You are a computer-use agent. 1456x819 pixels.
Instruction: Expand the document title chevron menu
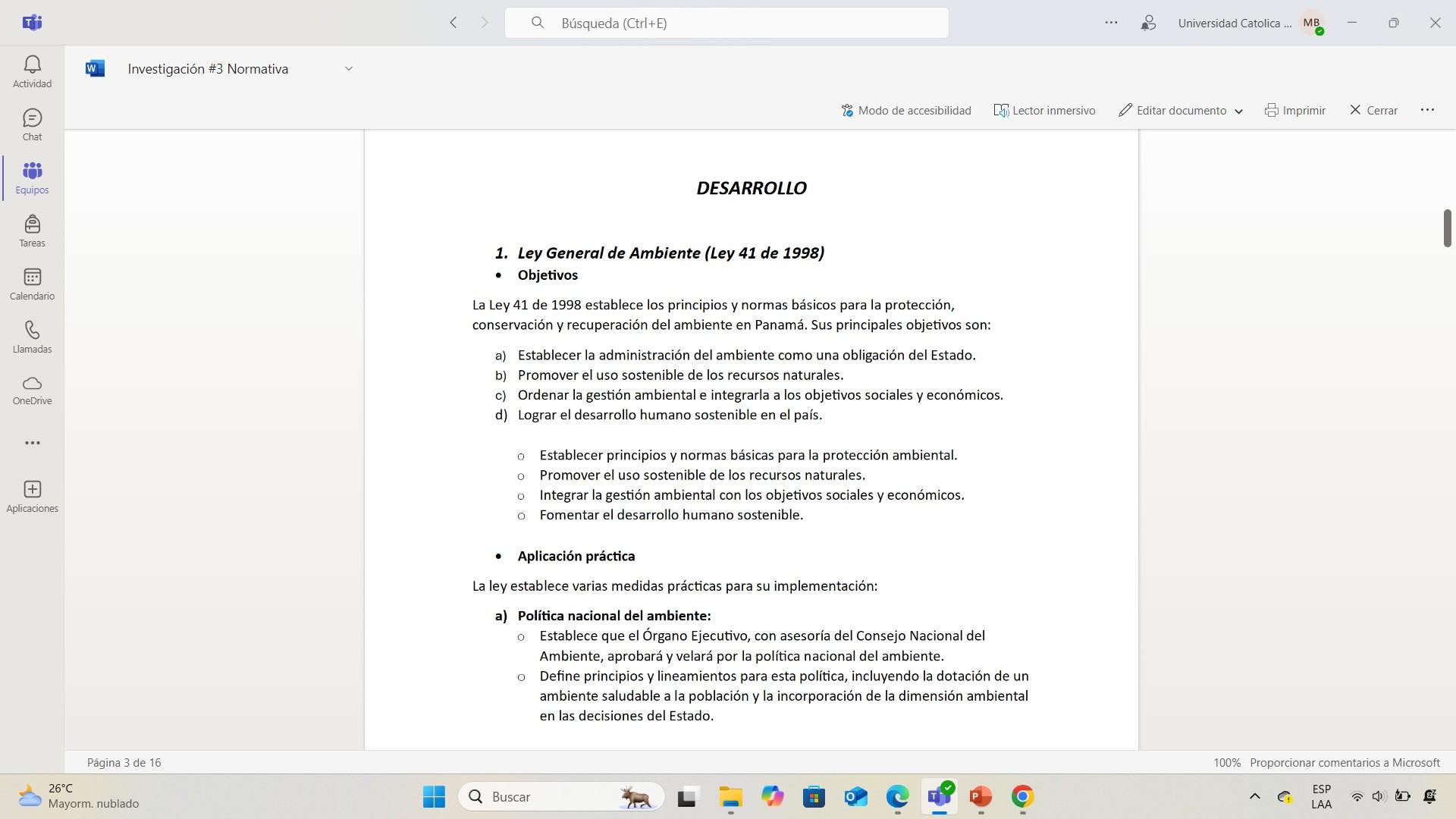(x=349, y=69)
